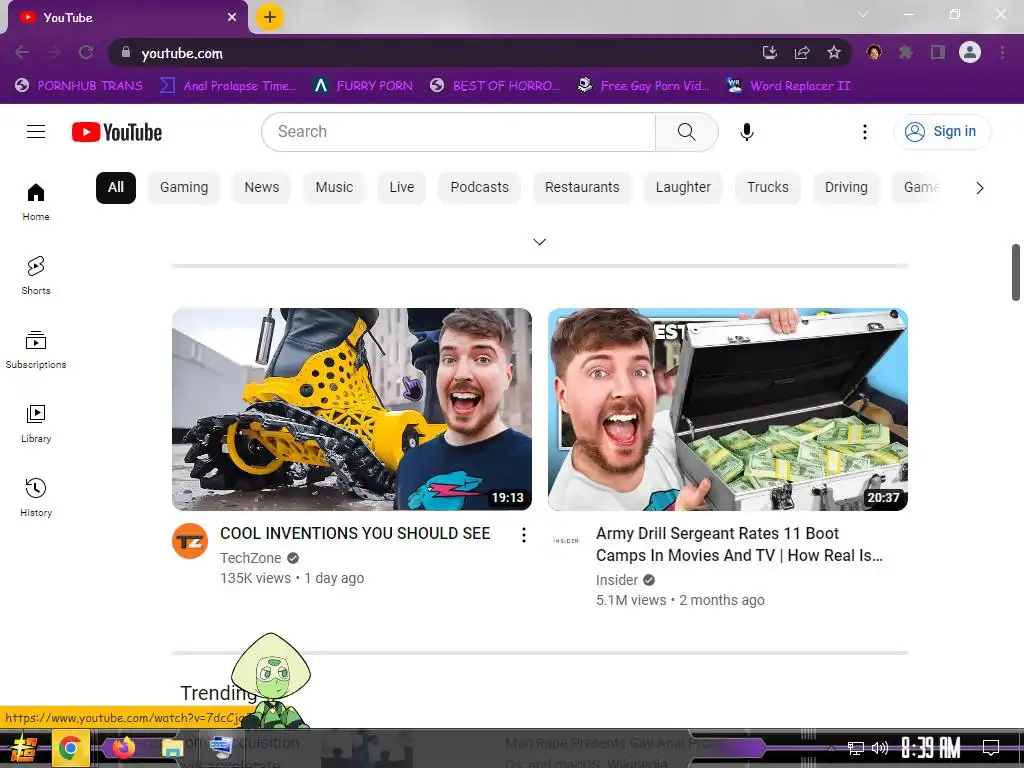The height and width of the screenshot is (768, 1024).
Task: Expand section with the down chevron
Action: tap(539, 242)
